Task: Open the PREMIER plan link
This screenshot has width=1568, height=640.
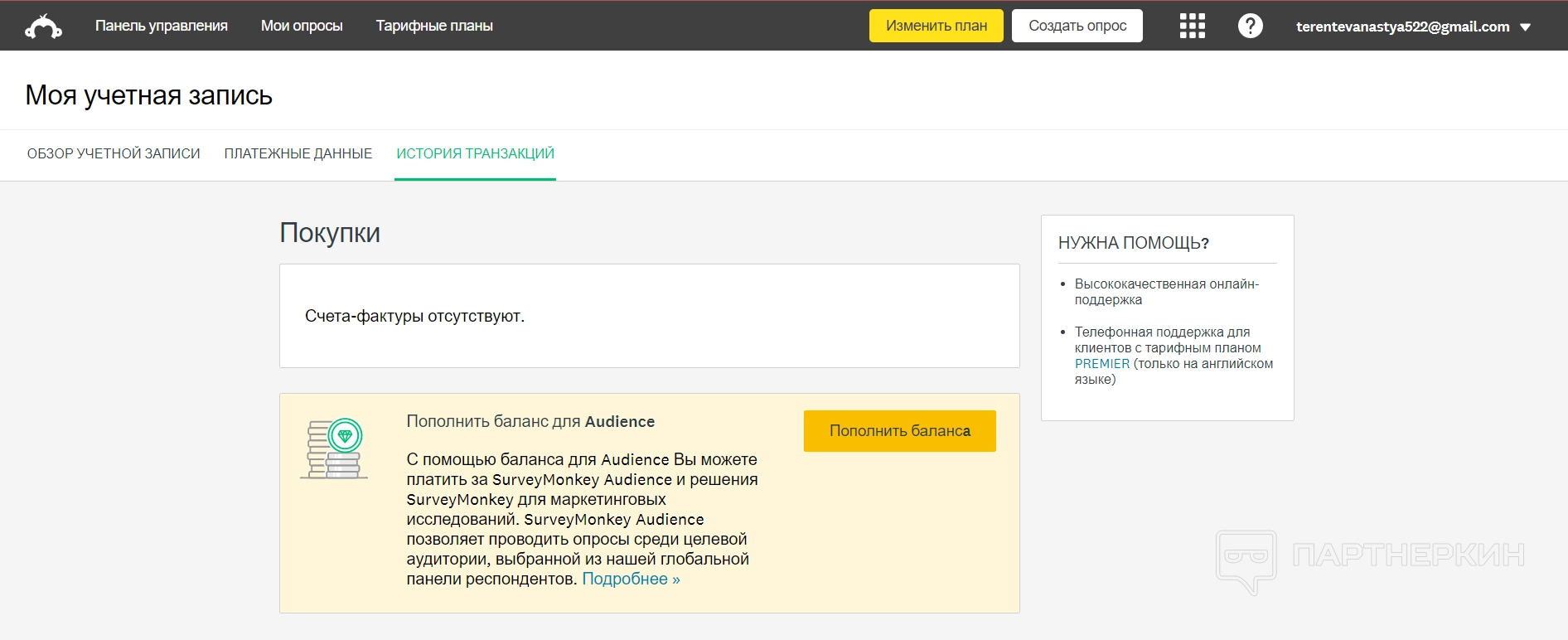Action: point(1101,364)
